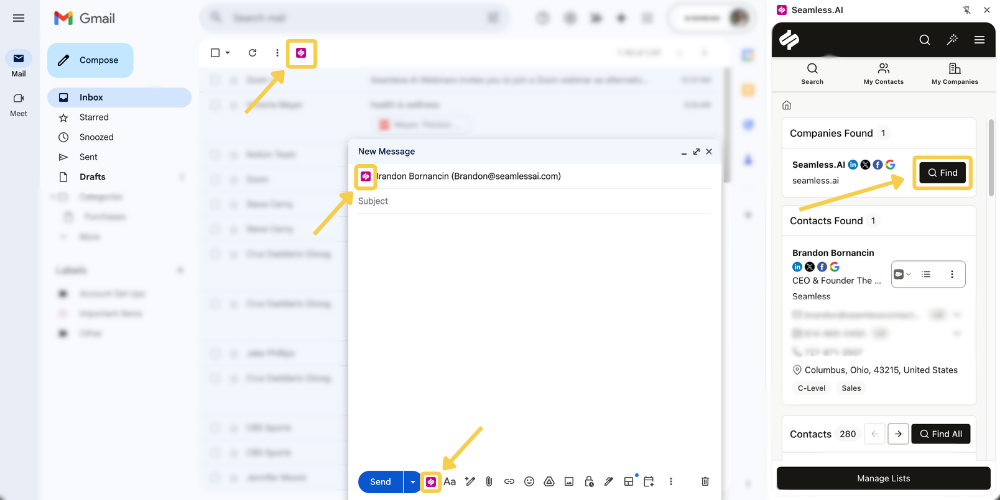Click the Manage Lists button
Screen dimensions: 1000x500
pos(883,478)
